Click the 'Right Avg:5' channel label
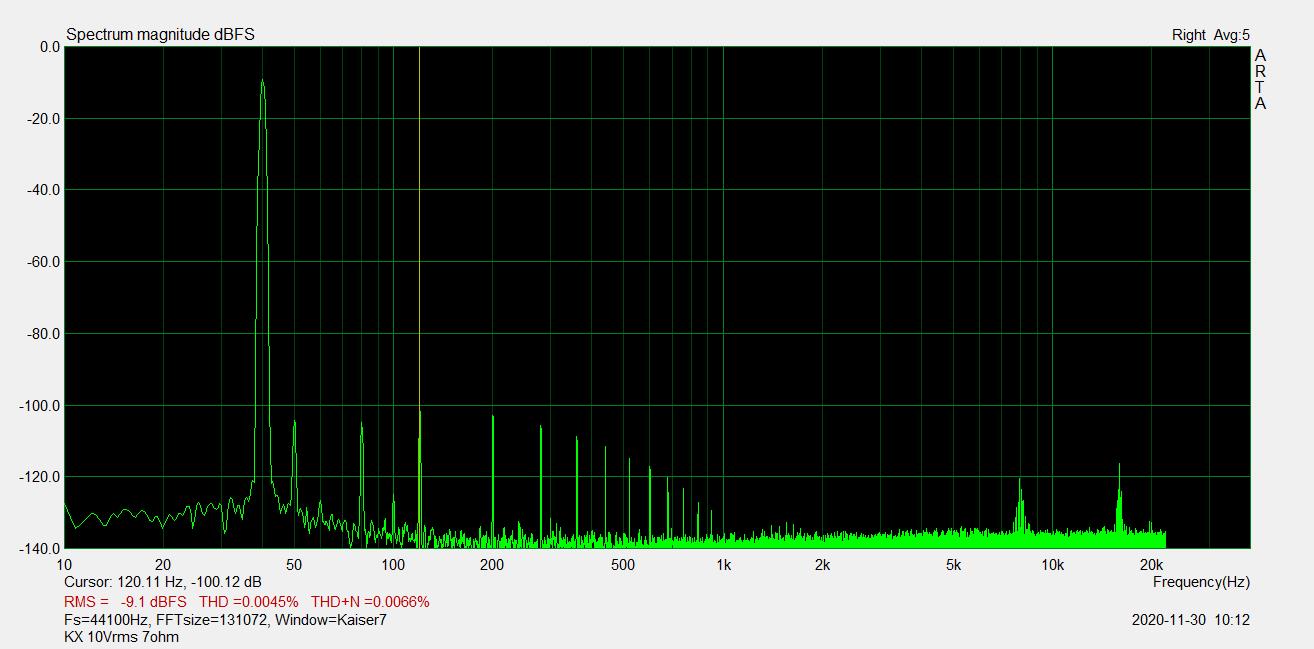The width and height of the screenshot is (1314, 649). coord(1210,35)
